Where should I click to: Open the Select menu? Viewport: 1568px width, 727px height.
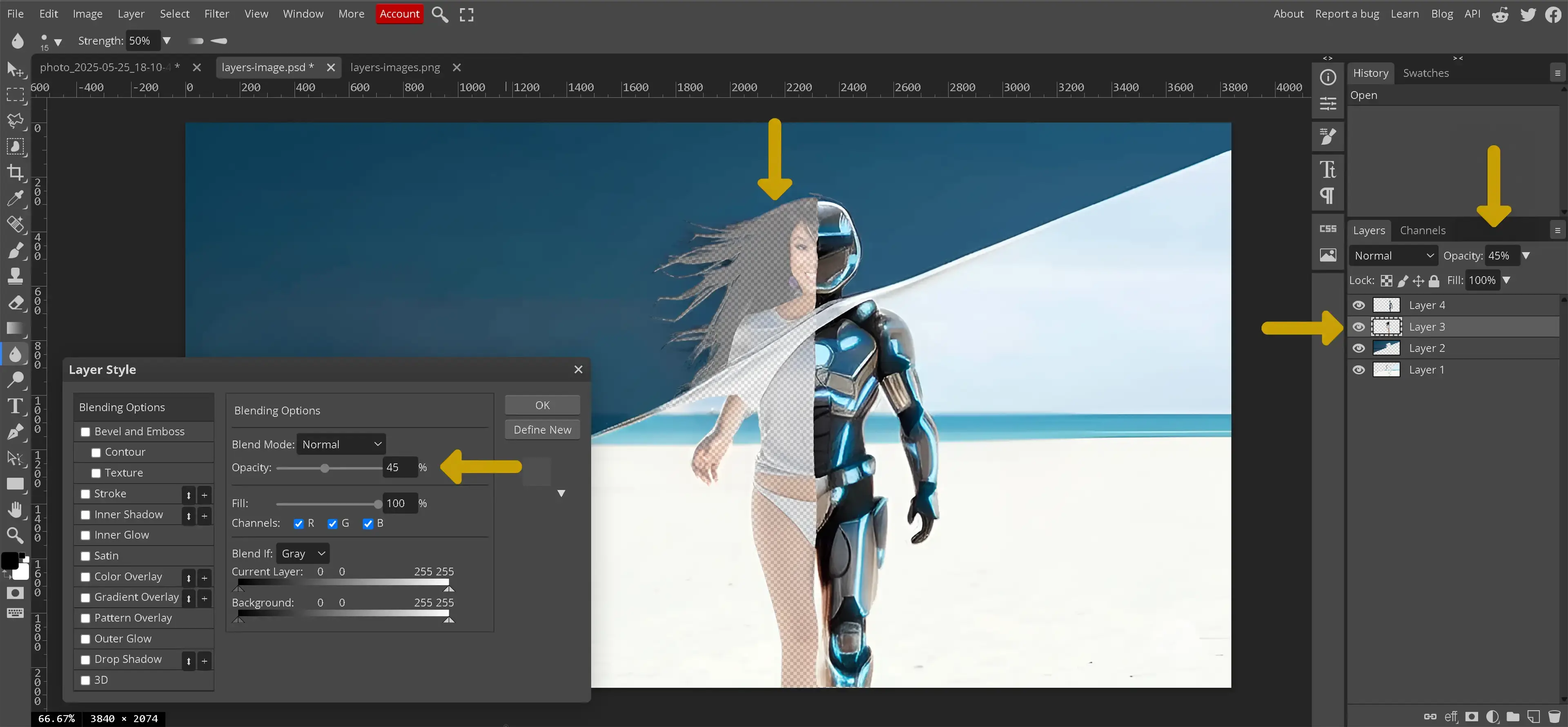coord(175,13)
